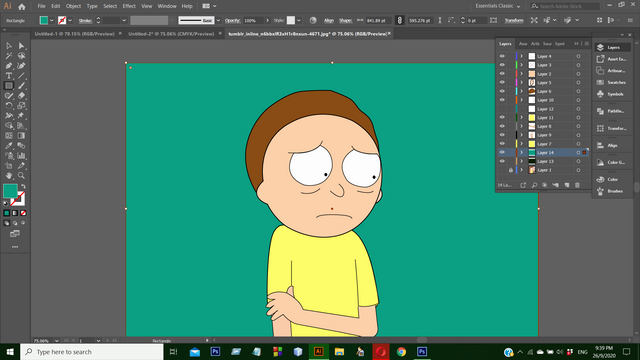This screenshot has height=360, width=640.
Task: Select the Selection tool (black arrow)
Action: pyautogui.click(x=9, y=46)
